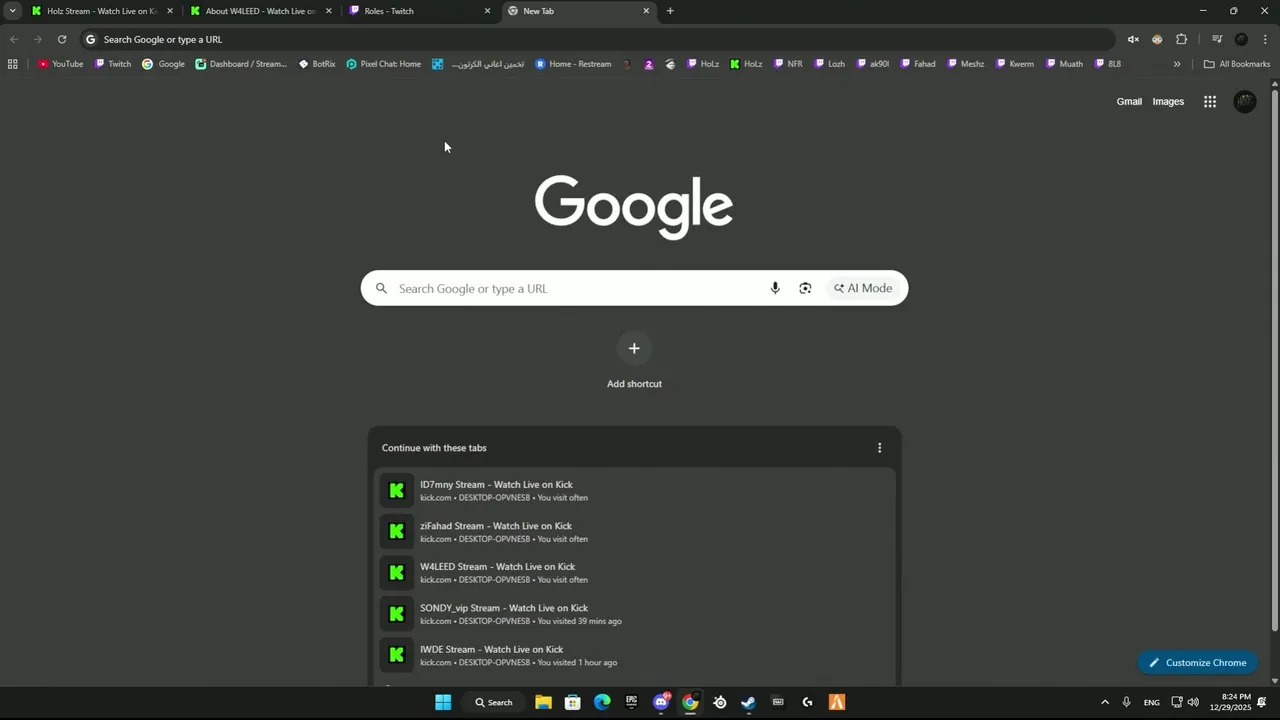The height and width of the screenshot is (720, 1280).
Task: Open the BotRix bookmark
Action: coord(317,64)
